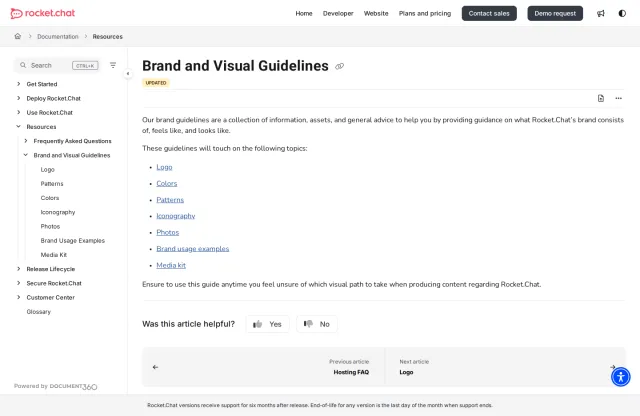Expand the Use Rocket.Chat section

coord(18,112)
